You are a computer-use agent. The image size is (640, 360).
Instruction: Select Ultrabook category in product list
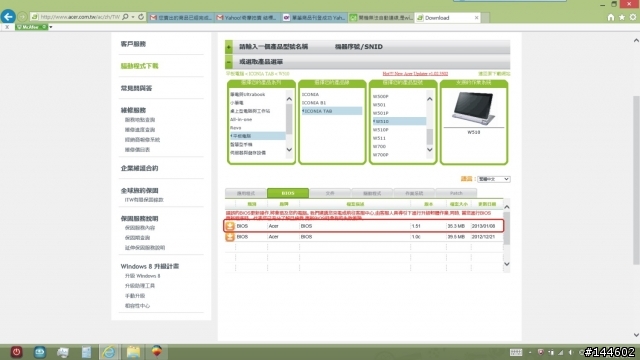click(247, 94)
